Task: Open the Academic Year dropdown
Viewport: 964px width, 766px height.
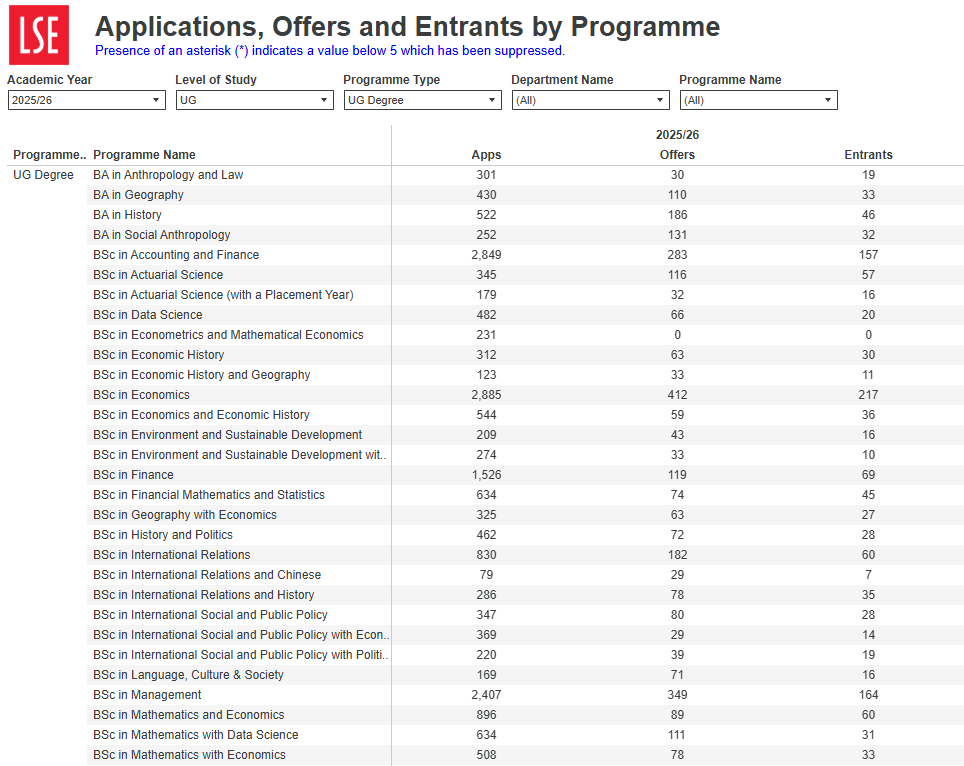Action: pyautogui.click(x=86, y=100)
